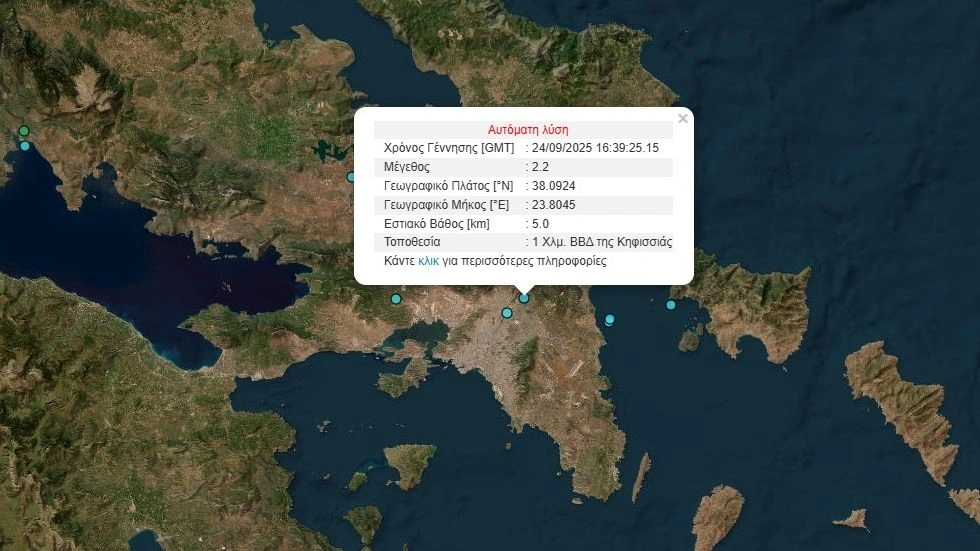Click the latitude value 38.0924
This screenshot has width=980, height=551.
pyautogui.click(x=553, y=186)
